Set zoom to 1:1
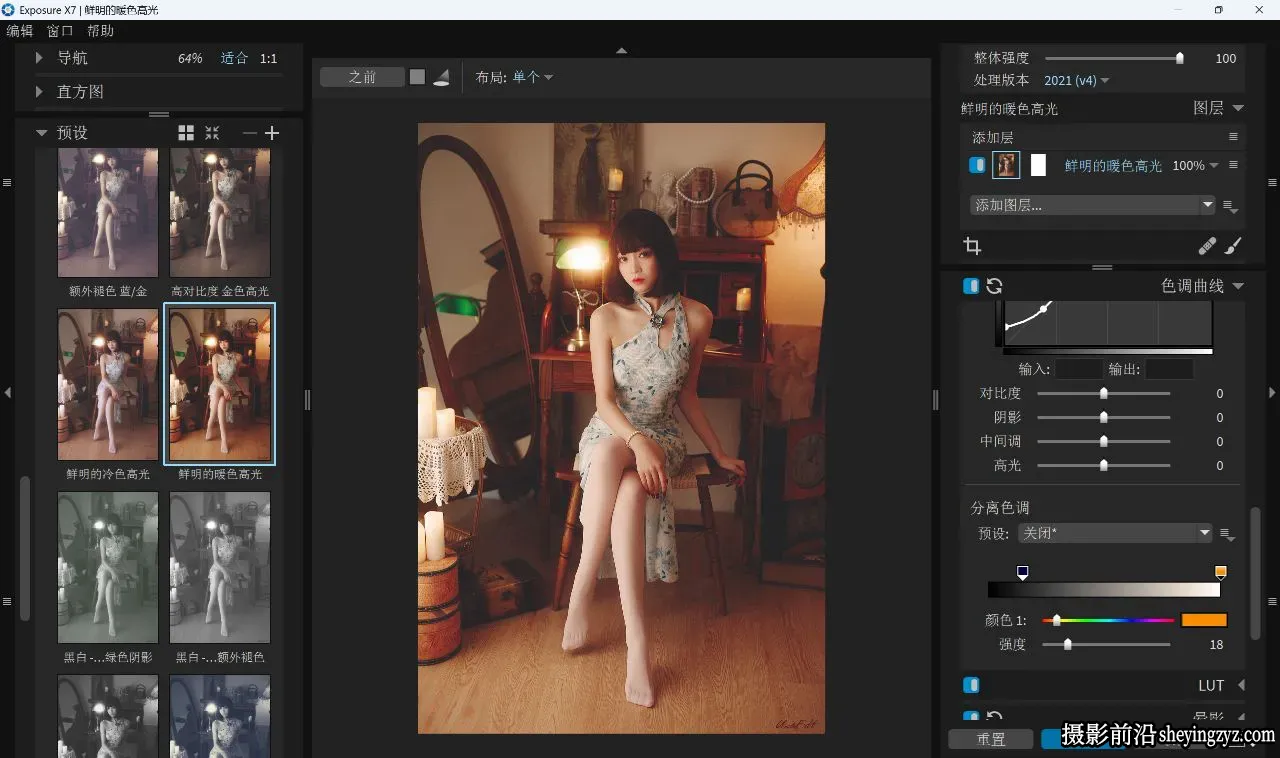Image resolution: width=1280 pixels, height=758 pixels. (x=268, y=58)
